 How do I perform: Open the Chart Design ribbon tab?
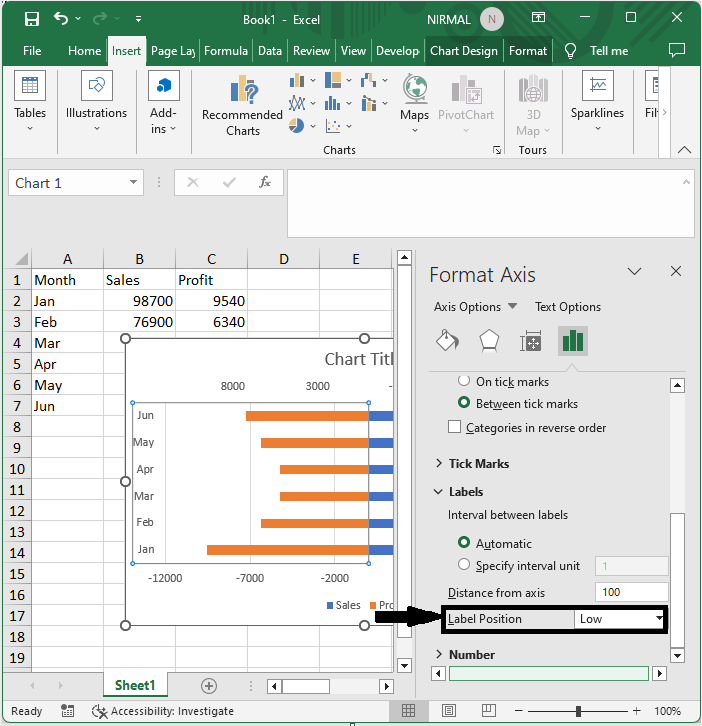point(463,51)
